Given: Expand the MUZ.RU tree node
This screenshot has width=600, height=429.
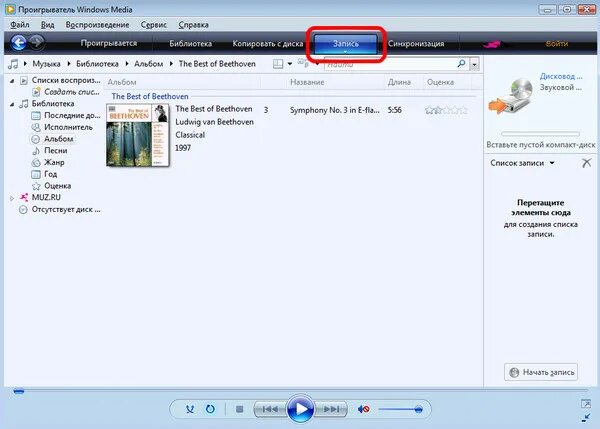Looking at the screenshot, I should pyautogui.click(x=12, y=198).
